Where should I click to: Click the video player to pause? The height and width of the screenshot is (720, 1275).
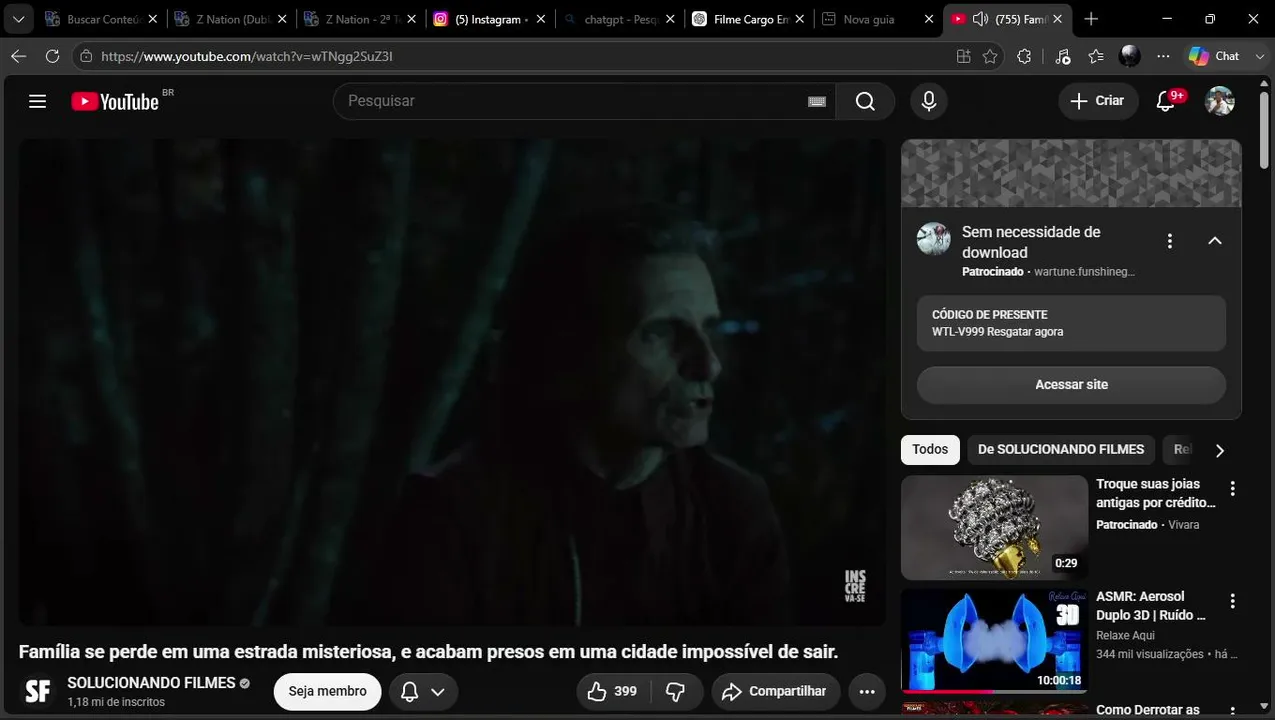pos(452,382)
